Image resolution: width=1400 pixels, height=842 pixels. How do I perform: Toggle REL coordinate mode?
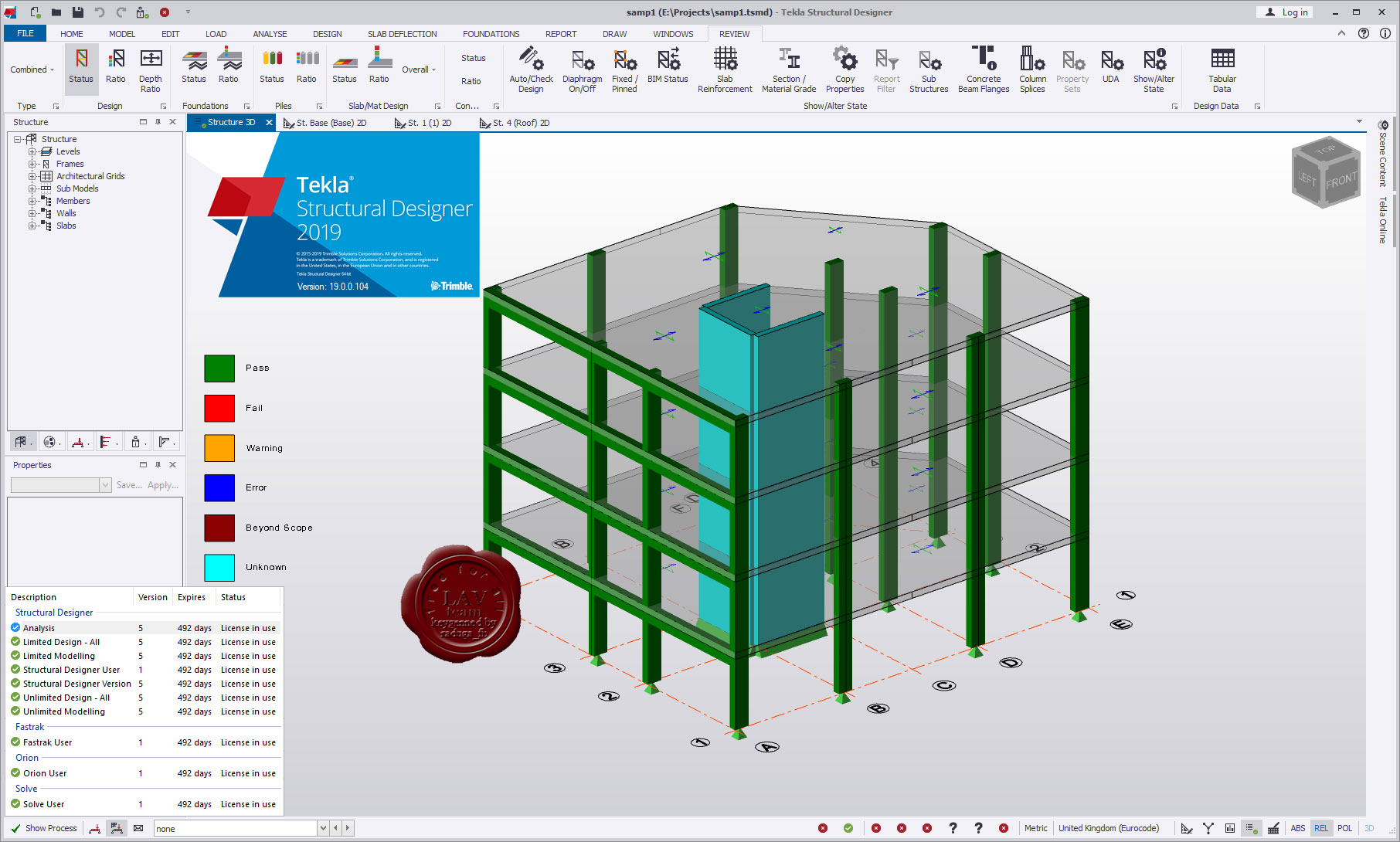point(1321,828)
